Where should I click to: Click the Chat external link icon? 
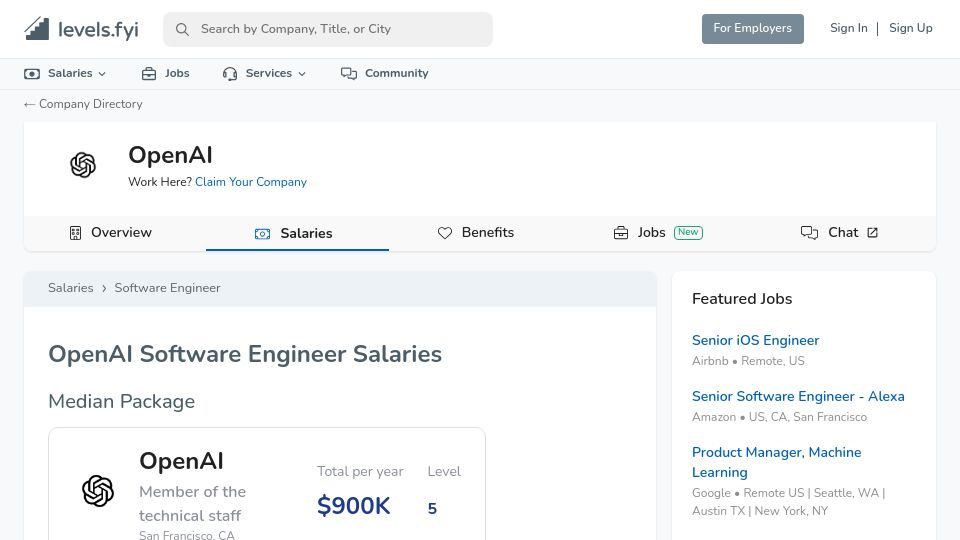coord(872,233)
